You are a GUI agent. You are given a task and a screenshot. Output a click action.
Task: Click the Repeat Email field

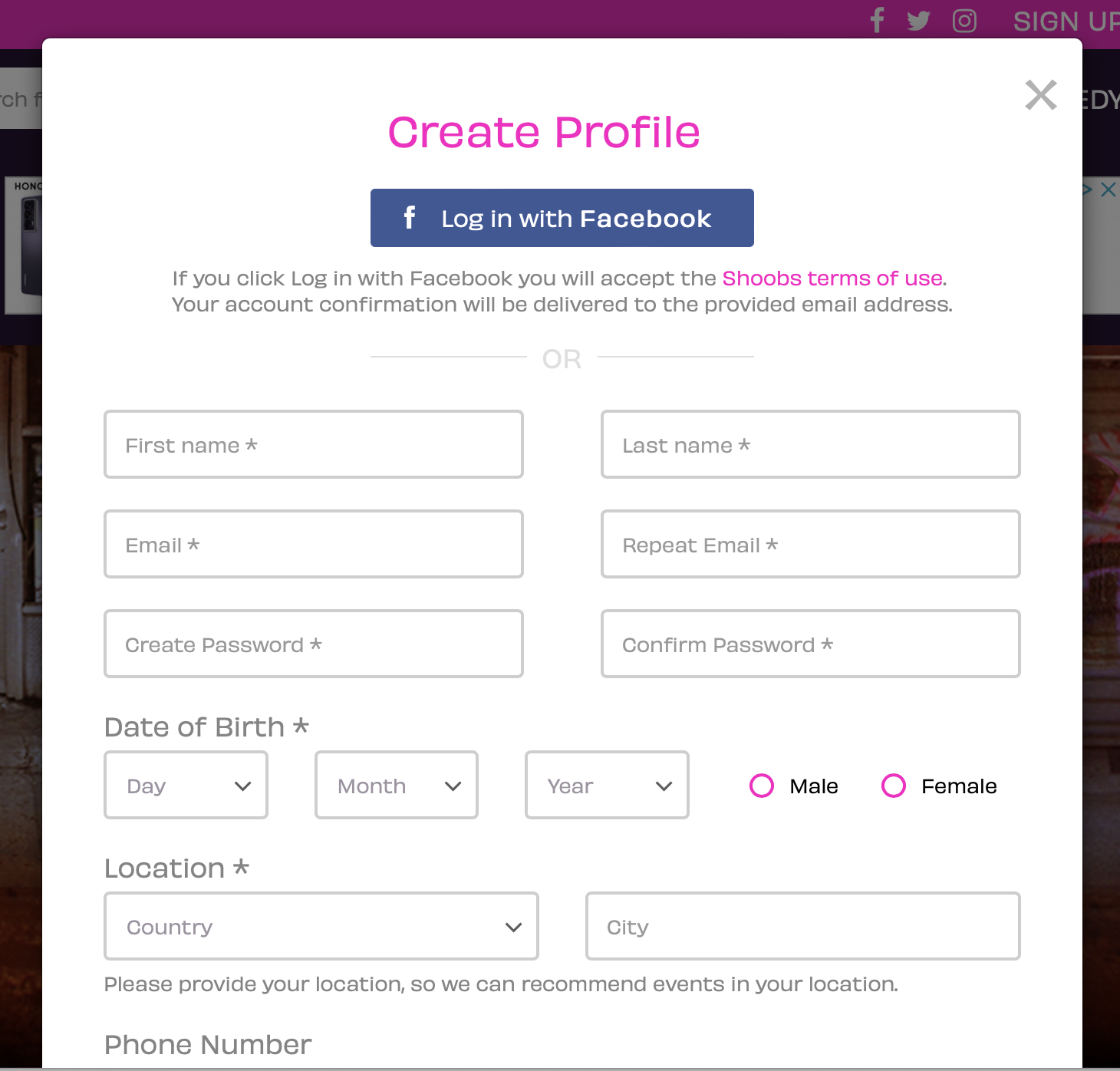click(811, 544)
